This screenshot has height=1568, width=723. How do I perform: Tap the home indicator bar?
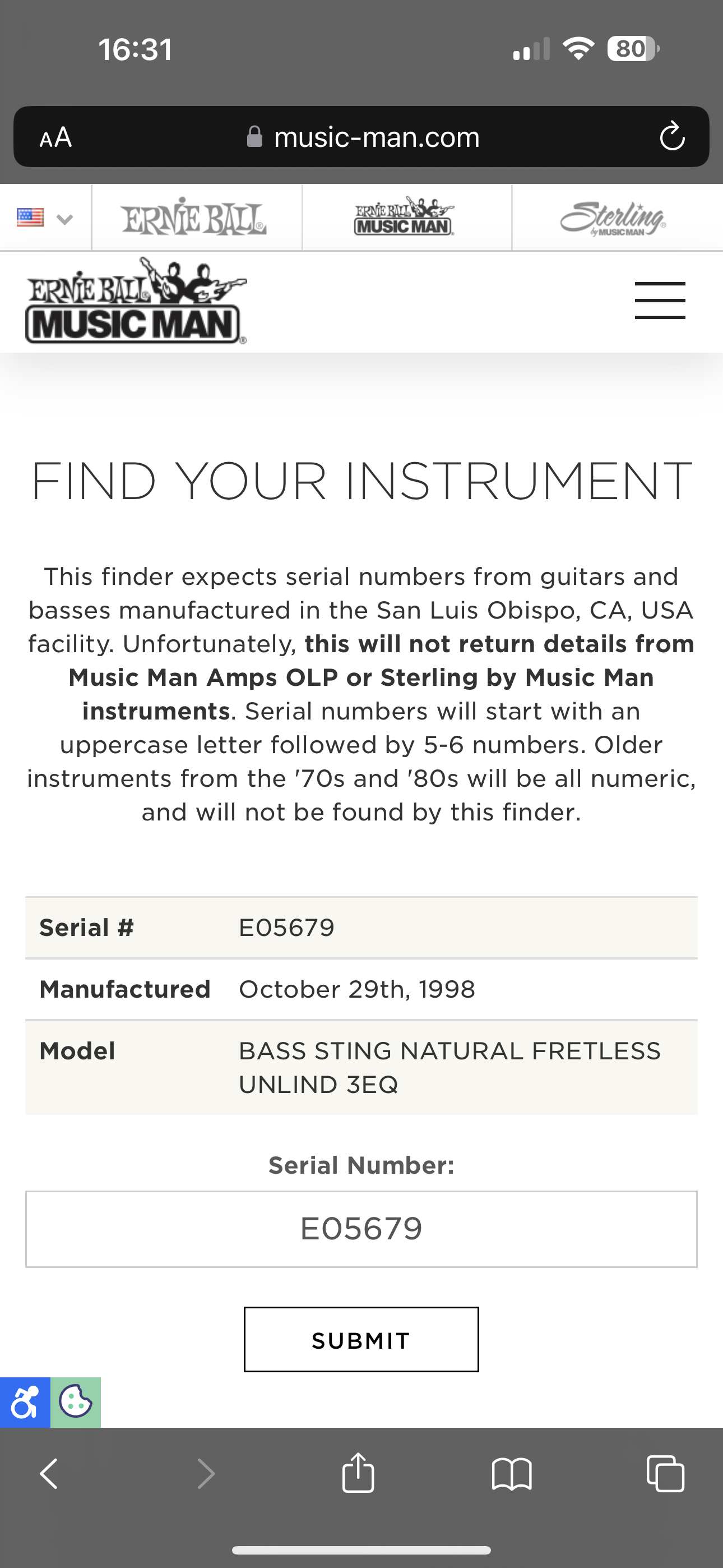361,1549
